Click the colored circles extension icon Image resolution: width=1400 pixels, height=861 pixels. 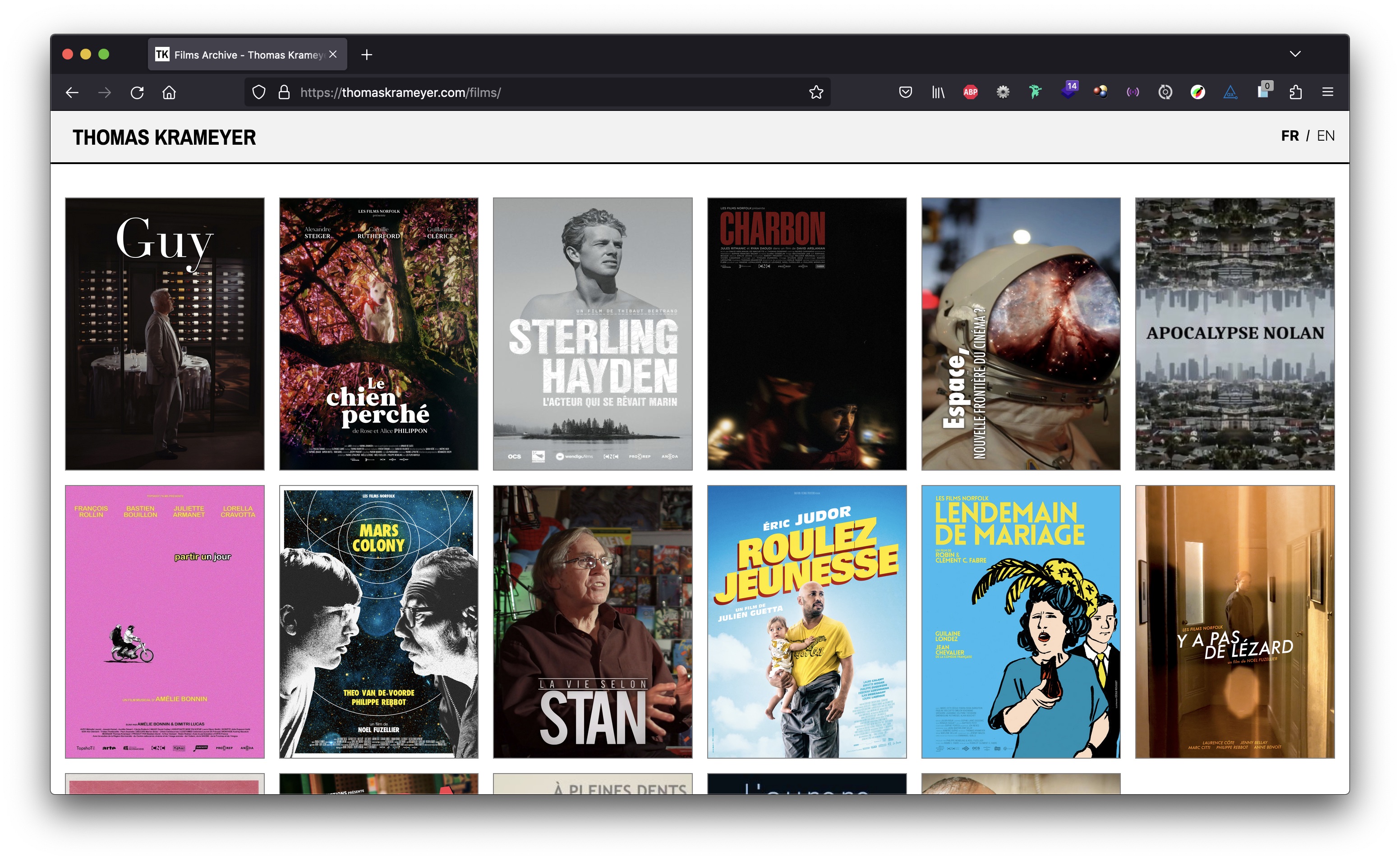[x=1101, y=92]
